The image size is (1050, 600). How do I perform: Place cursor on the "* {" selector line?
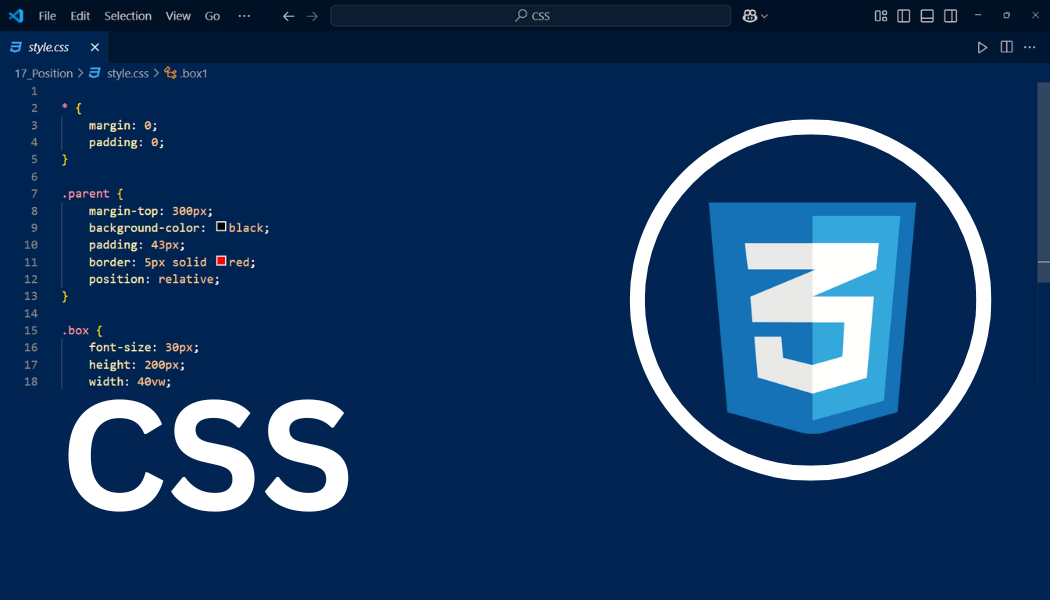(72, 108)
